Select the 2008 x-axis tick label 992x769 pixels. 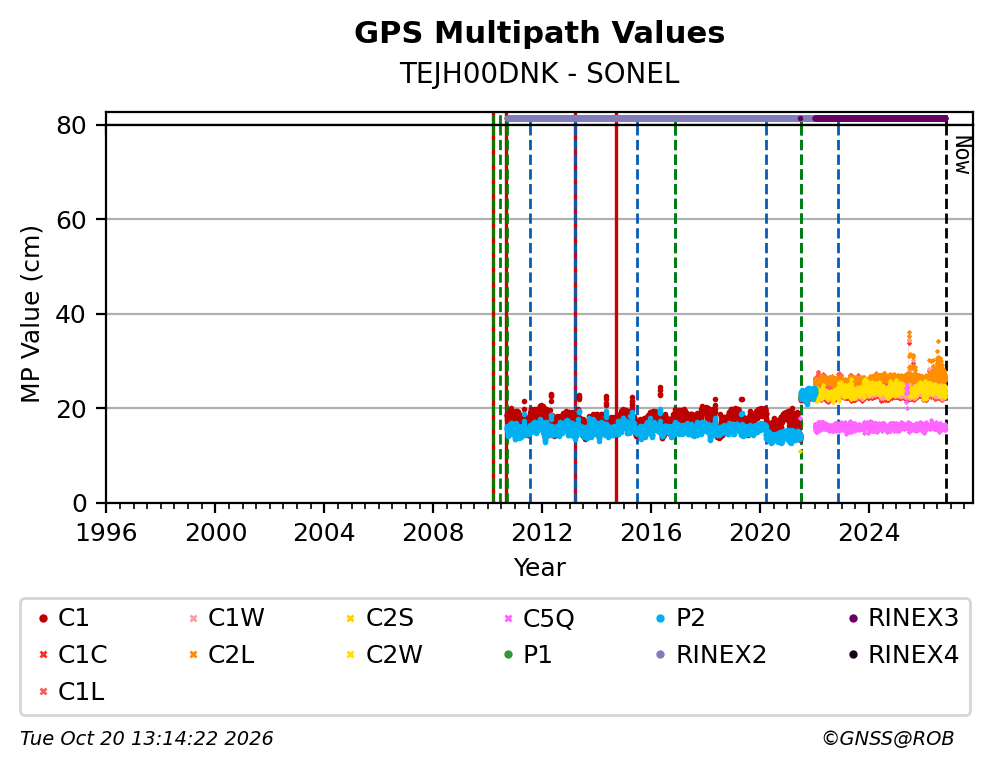[433, 533]
